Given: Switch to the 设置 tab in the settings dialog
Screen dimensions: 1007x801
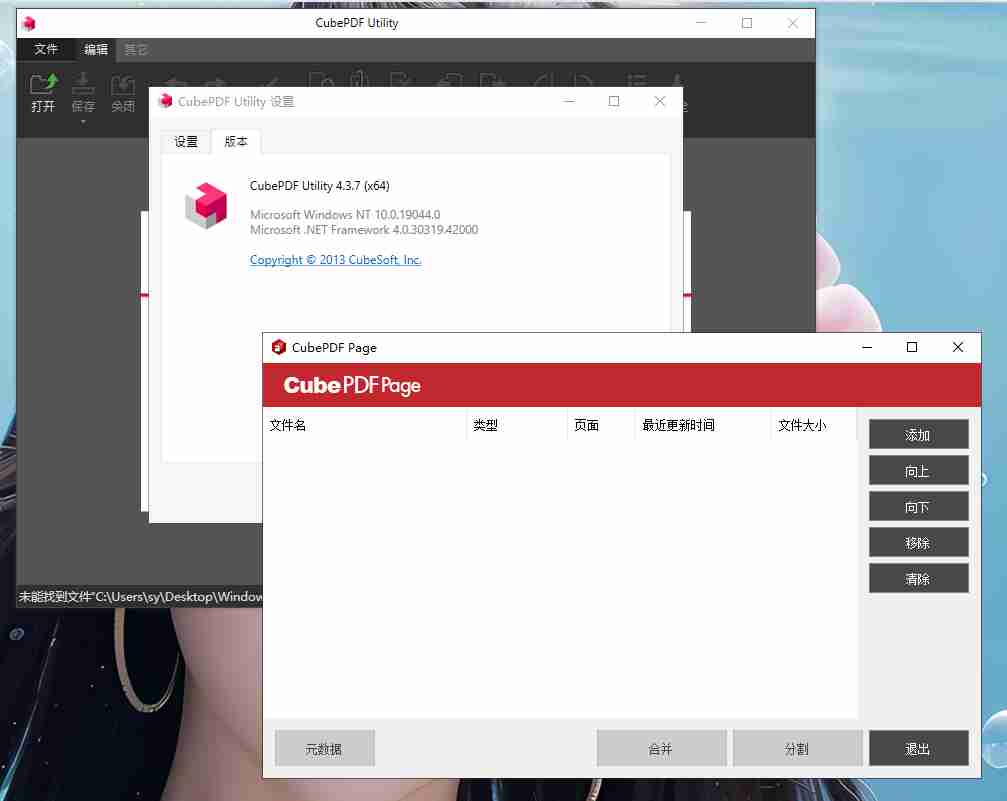Looking at the screenshot, I should point(186,142).
